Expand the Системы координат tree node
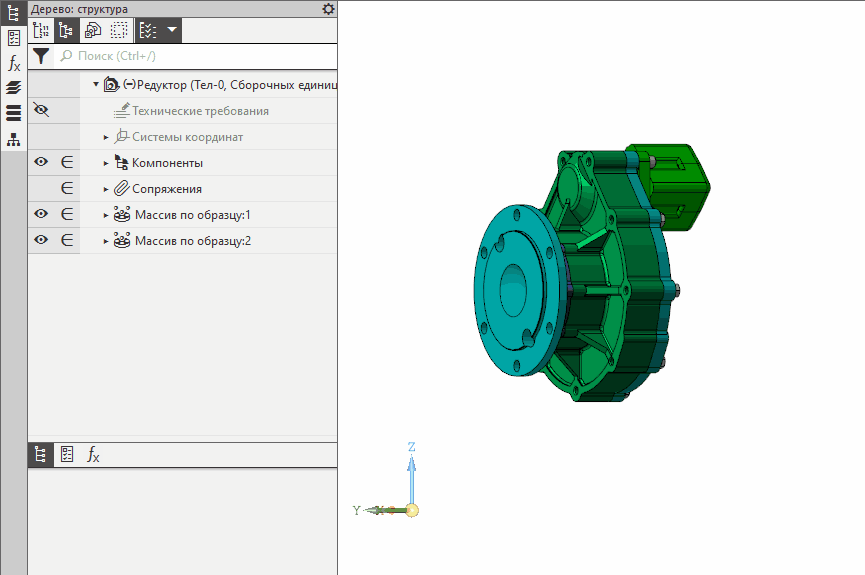865x575 pixels. tap(106, 137)
